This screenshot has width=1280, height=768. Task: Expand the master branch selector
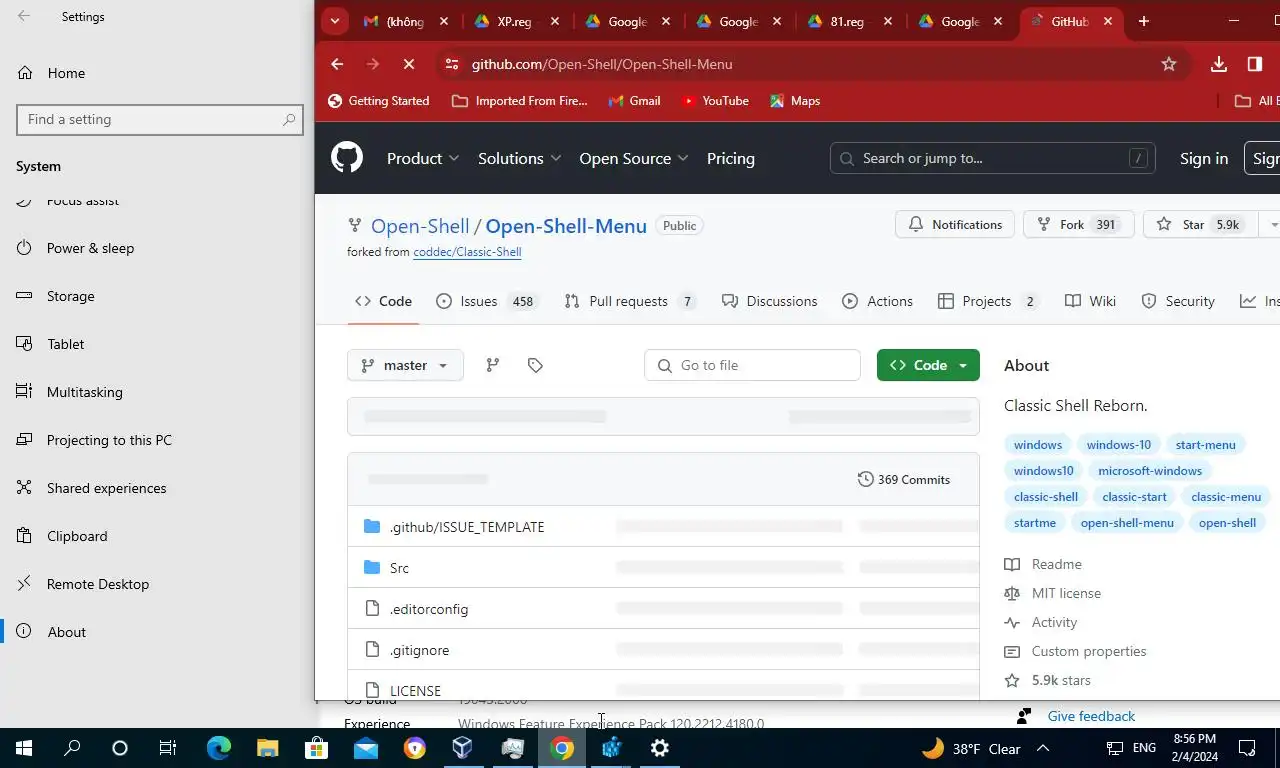pyautogui.click(x=405, y=365)
